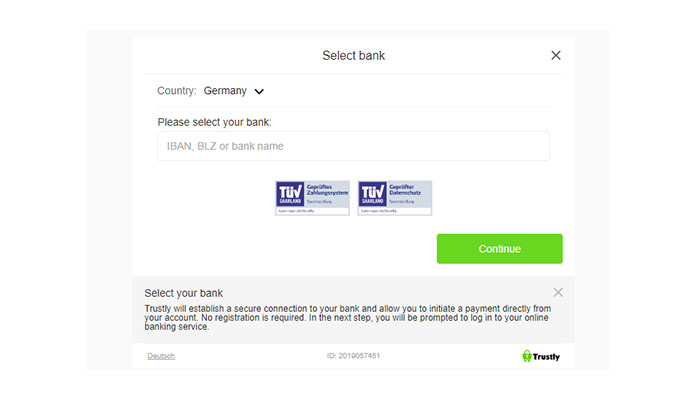Click the TÜV Geprüftes Zahlungssystem badge
Screen dimensions: 700x400
[312, 198]
